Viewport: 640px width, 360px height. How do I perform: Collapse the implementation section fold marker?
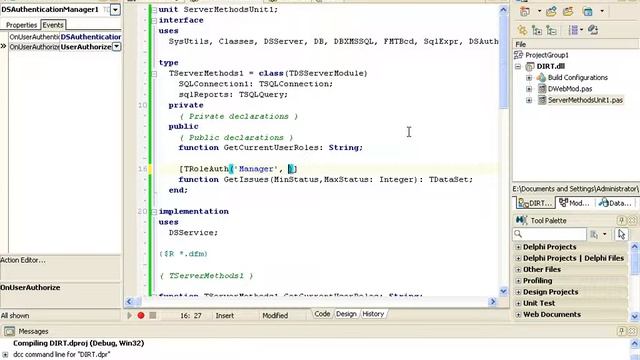[154, 211]
